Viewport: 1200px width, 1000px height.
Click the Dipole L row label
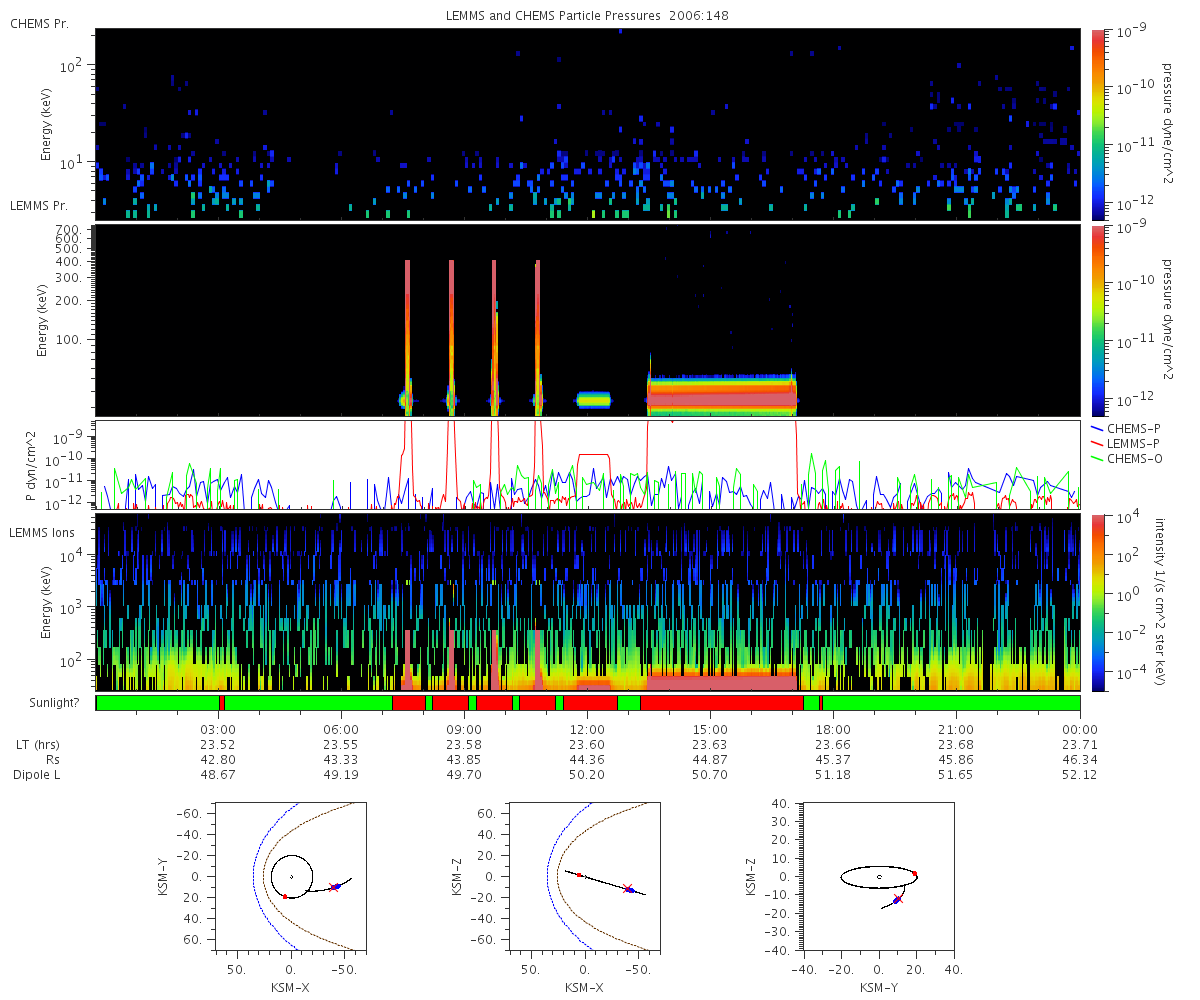coord(39,775)
